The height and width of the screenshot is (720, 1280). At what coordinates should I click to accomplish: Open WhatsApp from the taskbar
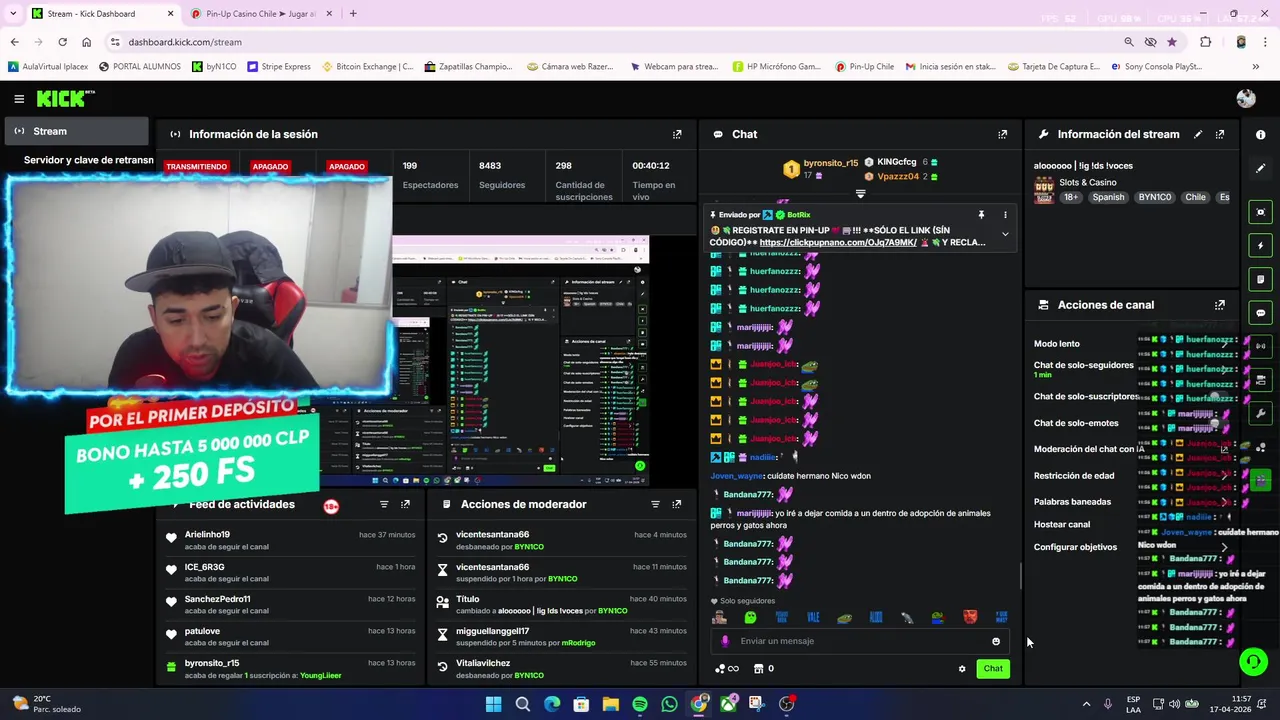tap(669, 704)
